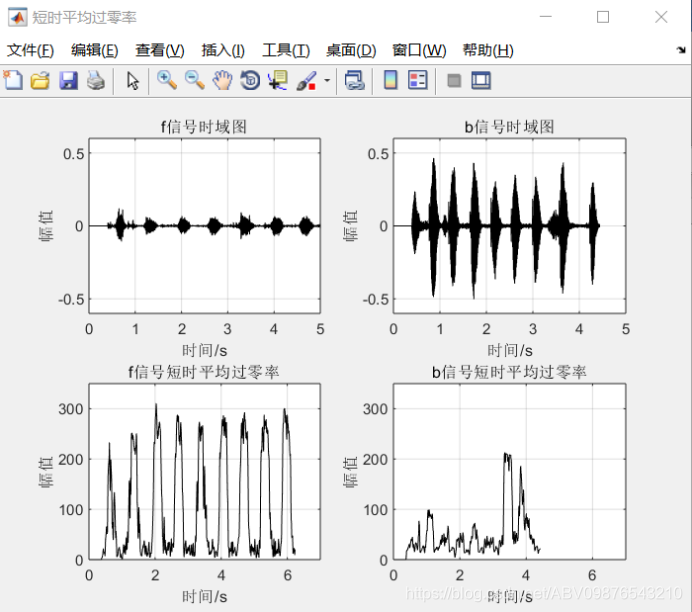
Task: Open the 编辑(E) menu
Action: tap(94, 51)
